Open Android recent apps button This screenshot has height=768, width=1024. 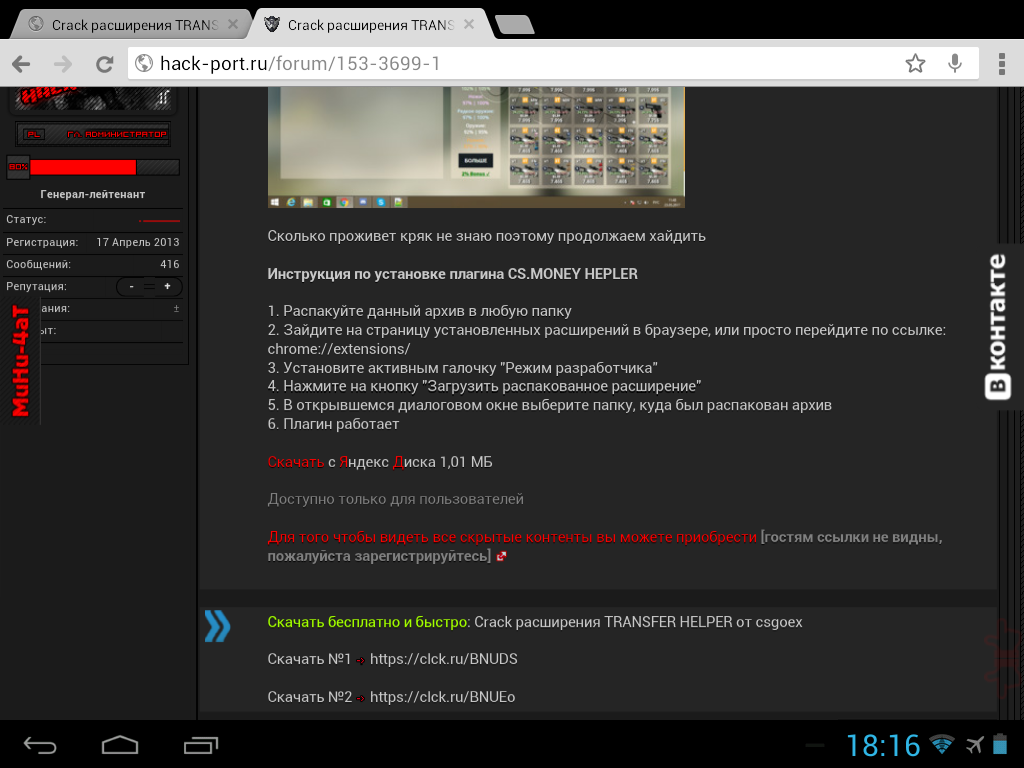[x=200, y=744]
